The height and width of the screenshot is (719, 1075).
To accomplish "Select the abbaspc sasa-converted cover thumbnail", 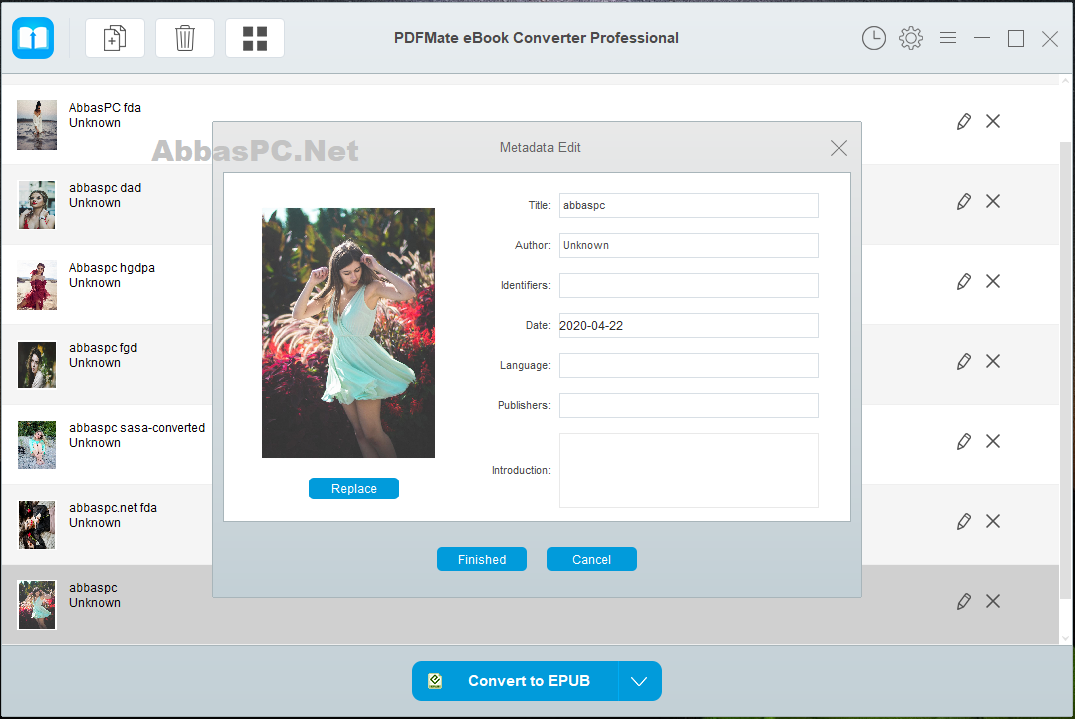I will [x=37, y=445].
